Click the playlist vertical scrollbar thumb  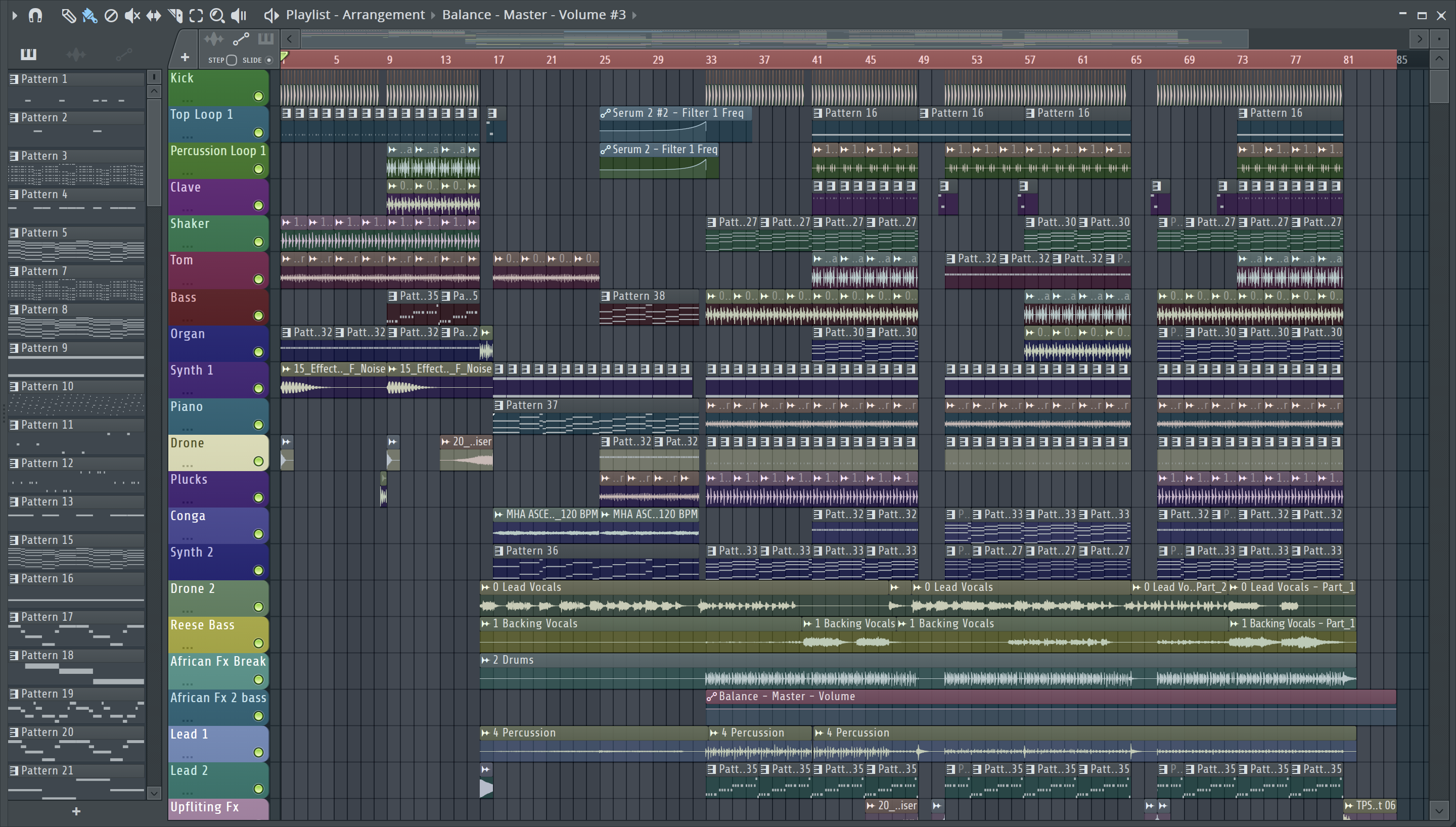coord(1439,85)
